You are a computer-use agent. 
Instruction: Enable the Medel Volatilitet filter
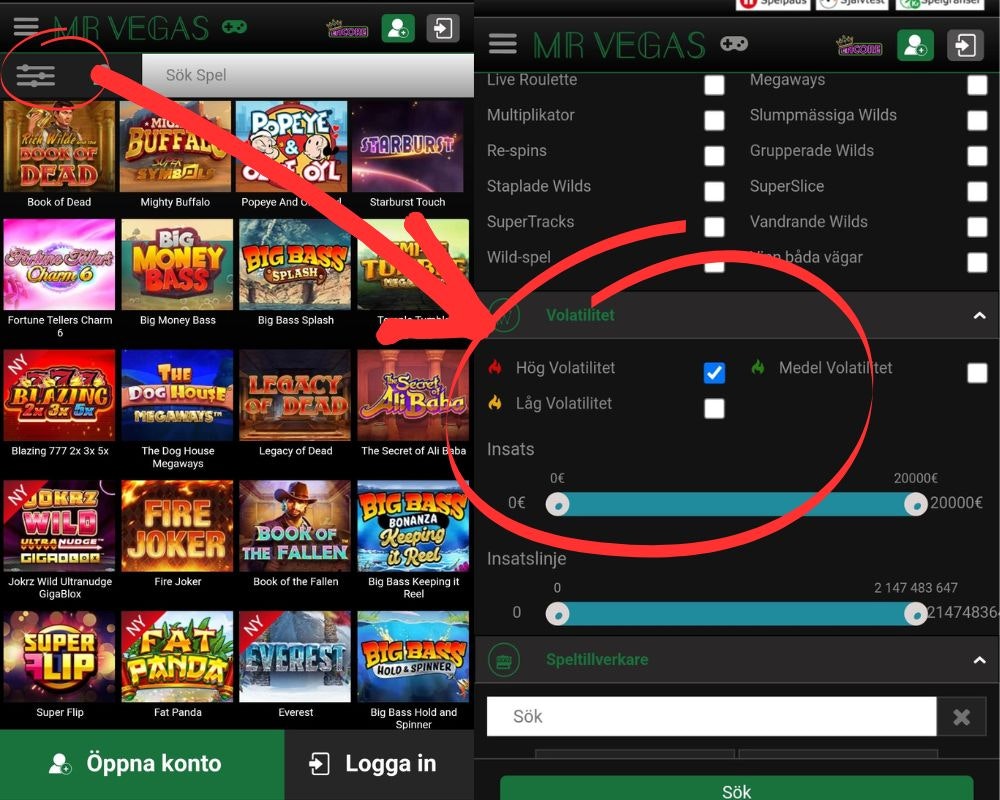977,372
